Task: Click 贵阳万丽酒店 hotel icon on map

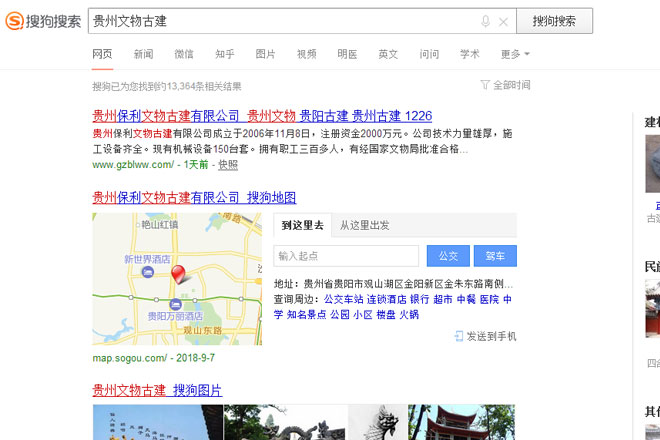Action: (175, 304)
